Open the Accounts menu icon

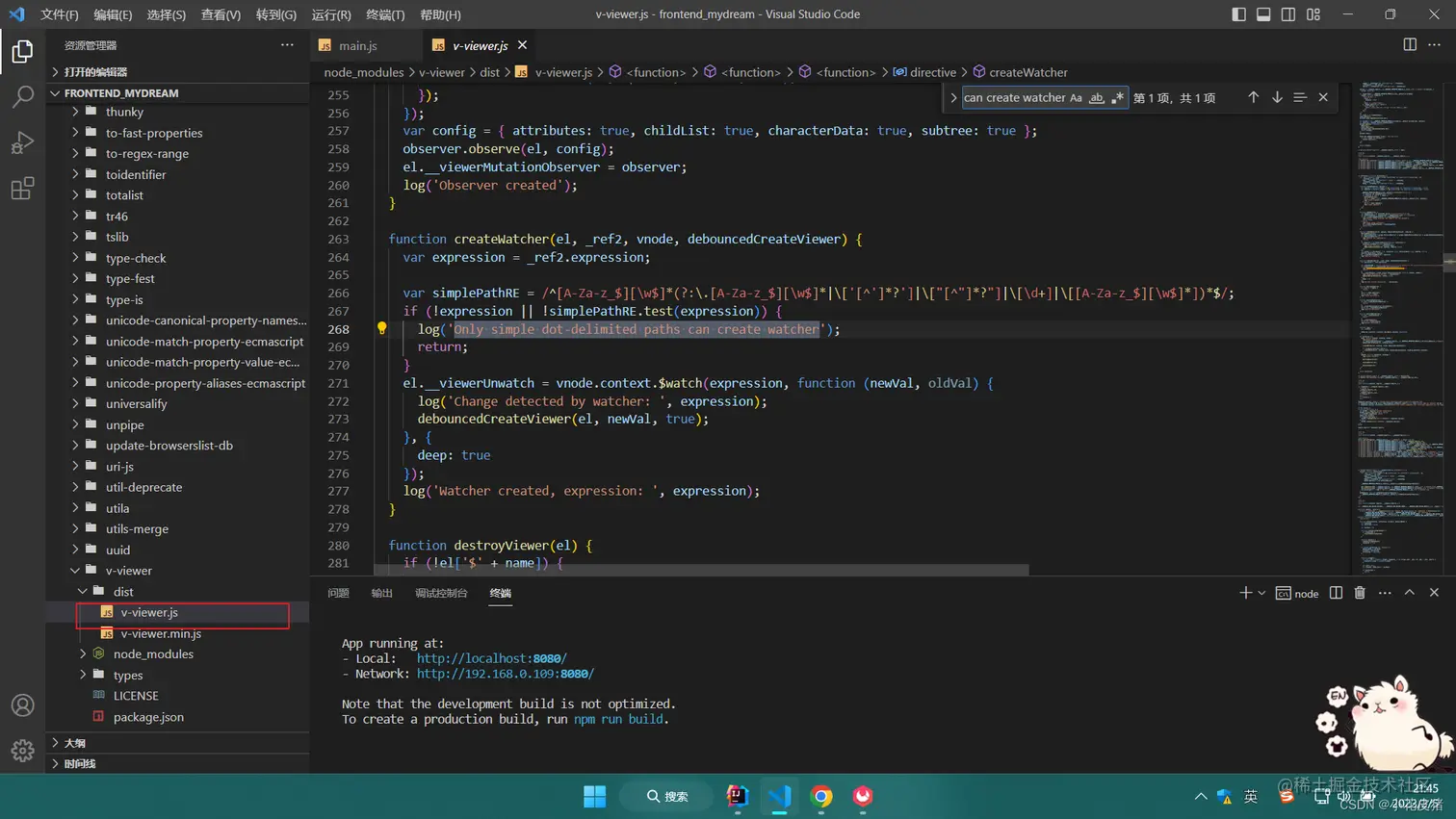[22, 705]
